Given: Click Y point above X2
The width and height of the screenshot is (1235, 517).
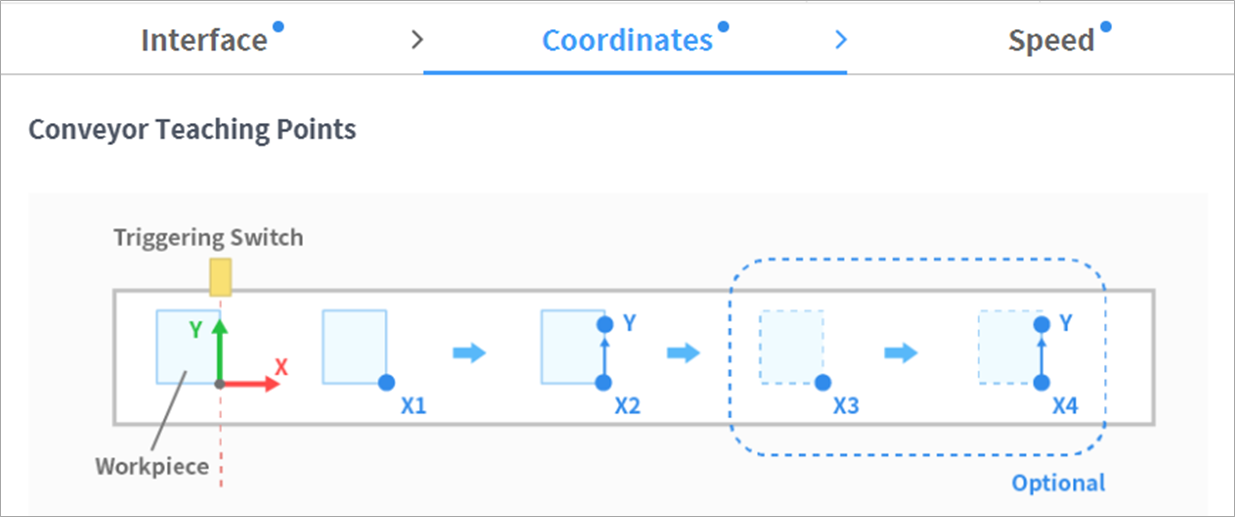Looking at the screenshot, I should (602, 324).
